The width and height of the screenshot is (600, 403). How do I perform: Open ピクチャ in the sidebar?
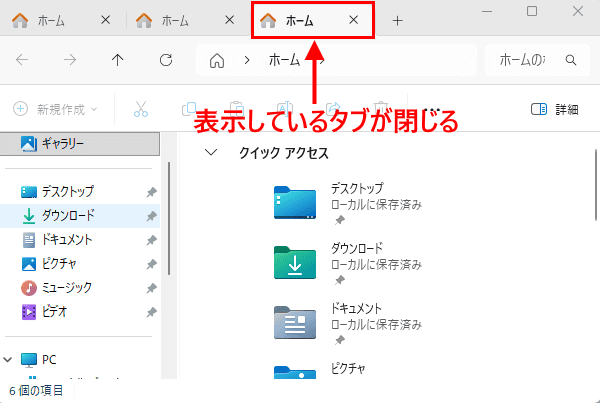80,264
